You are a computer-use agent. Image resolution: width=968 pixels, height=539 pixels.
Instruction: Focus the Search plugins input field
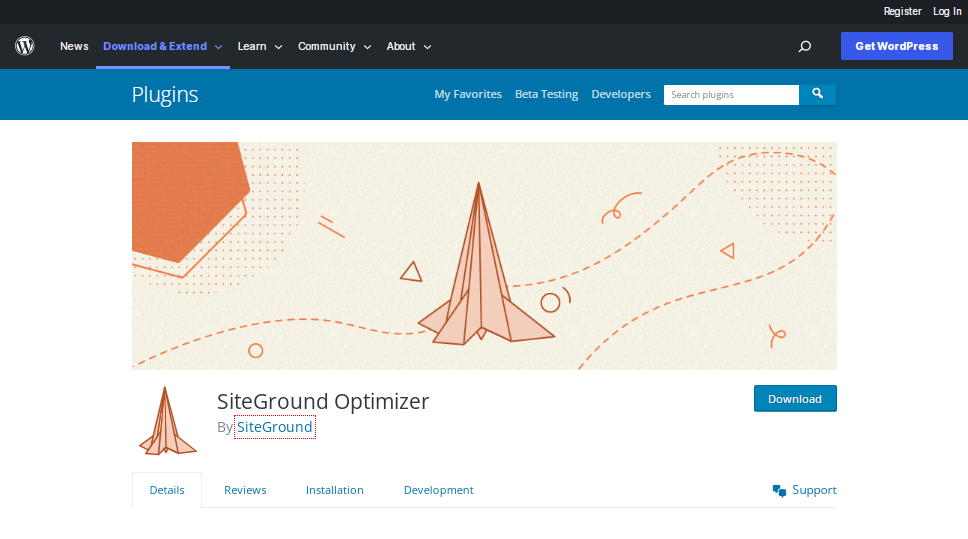(x=731, y=94)
